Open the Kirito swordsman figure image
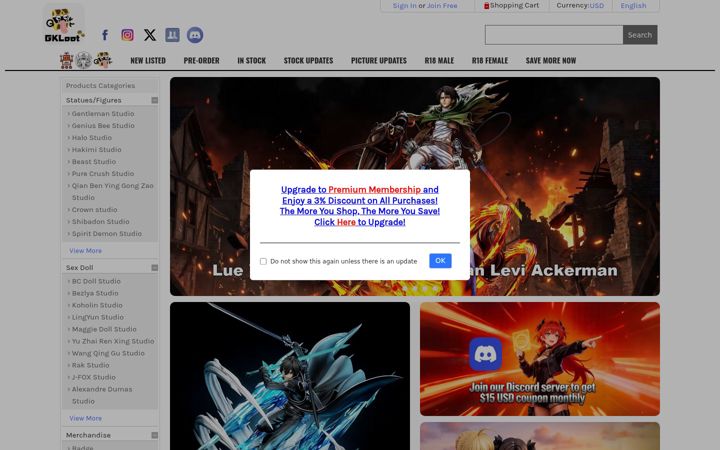This screenshot has height=450, width=720. point(290,376)
